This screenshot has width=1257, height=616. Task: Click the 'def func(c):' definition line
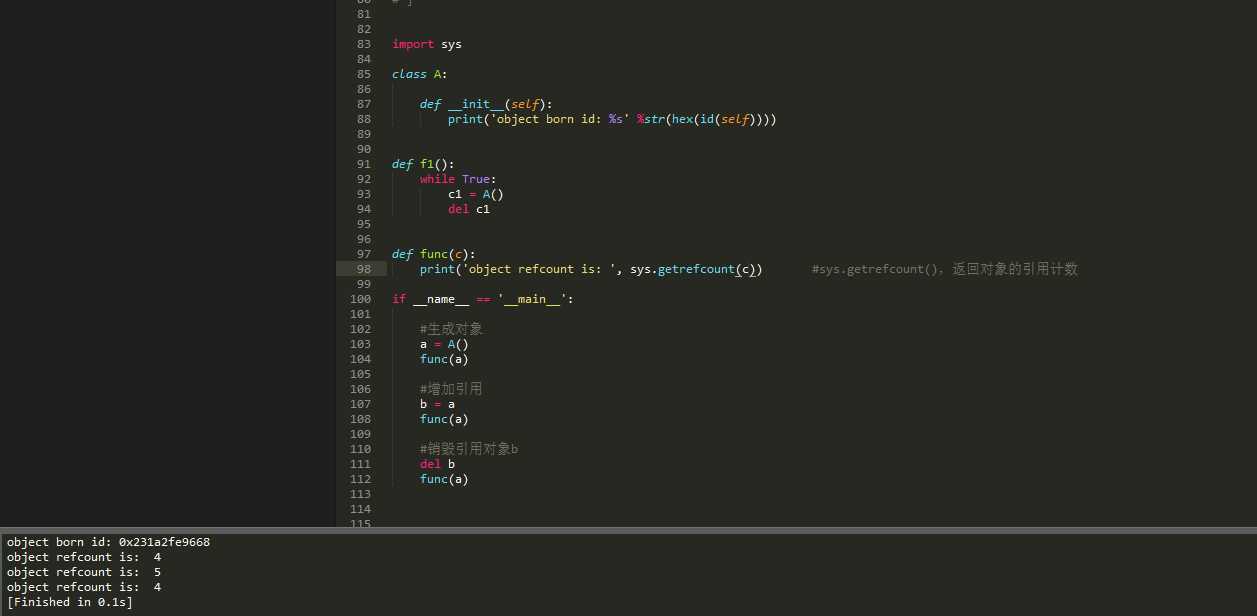(x=434, y=254)
